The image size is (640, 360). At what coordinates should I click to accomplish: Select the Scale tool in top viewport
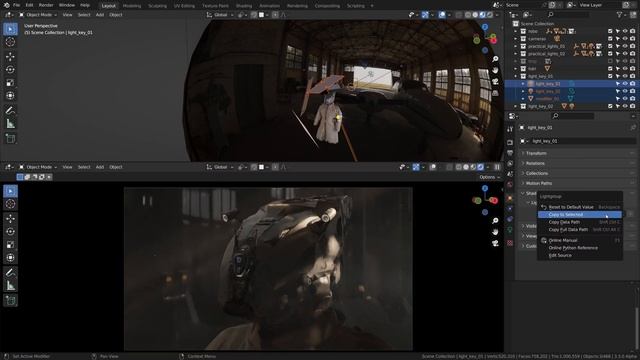pos(10,82)
